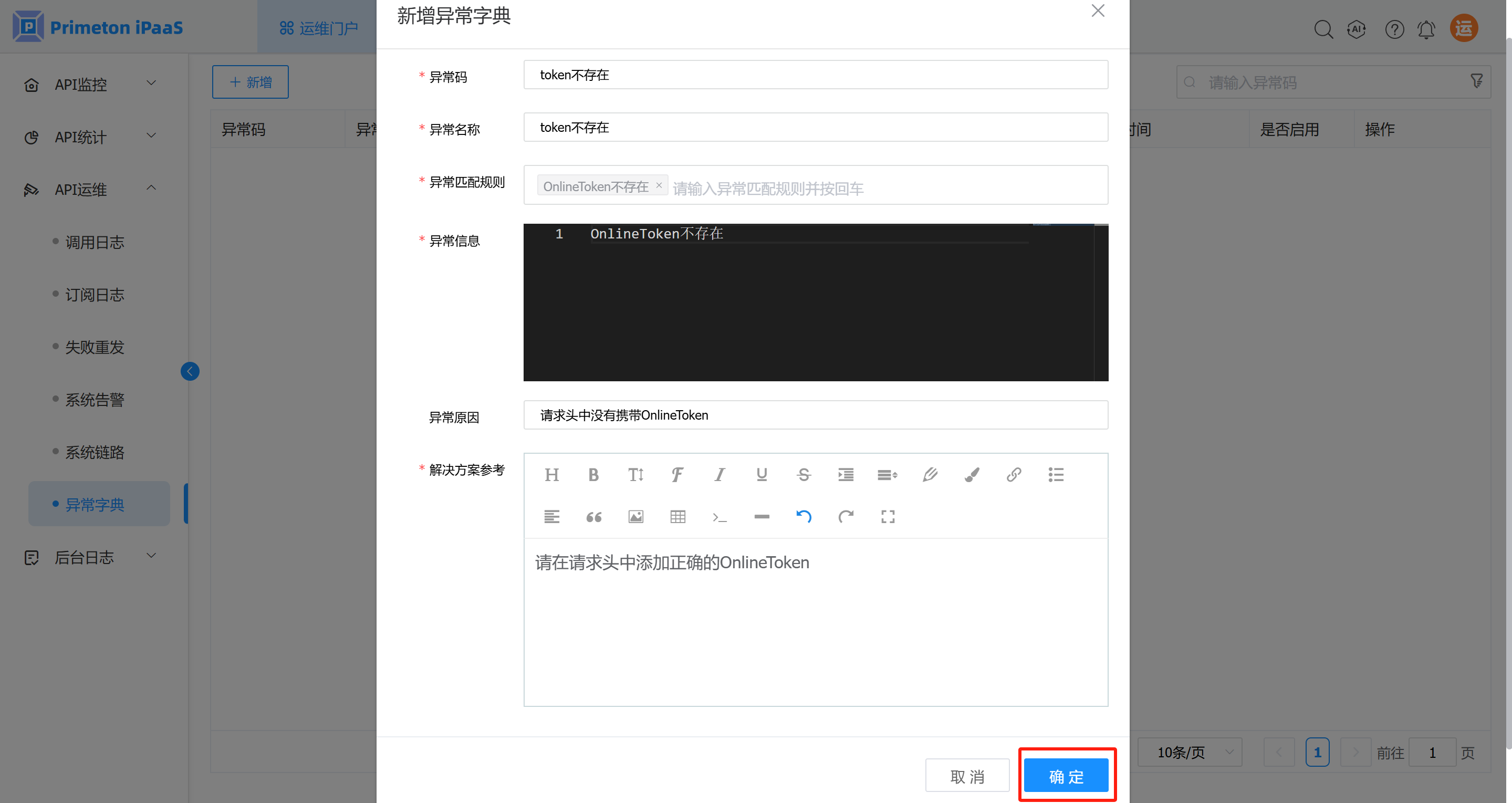1512x803 pixels.
Task: Open text color brush tool
Action: point(972,474)
